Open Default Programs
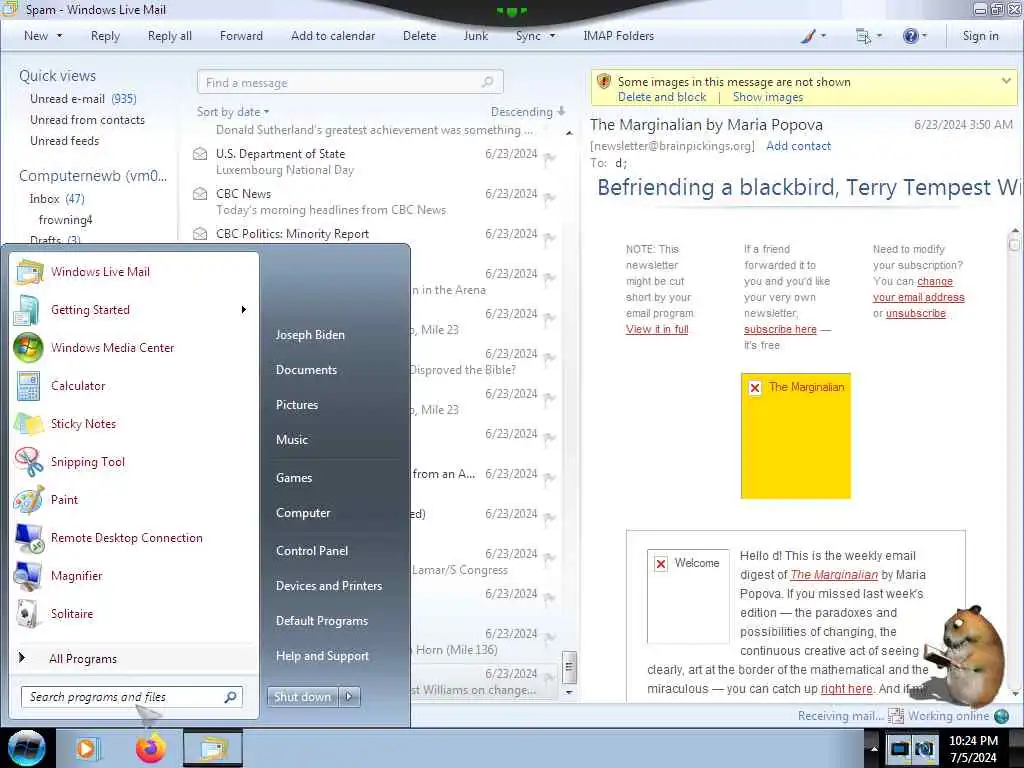Image resolution: width=1024 pixels, height=768 pixels. (322, 621)
